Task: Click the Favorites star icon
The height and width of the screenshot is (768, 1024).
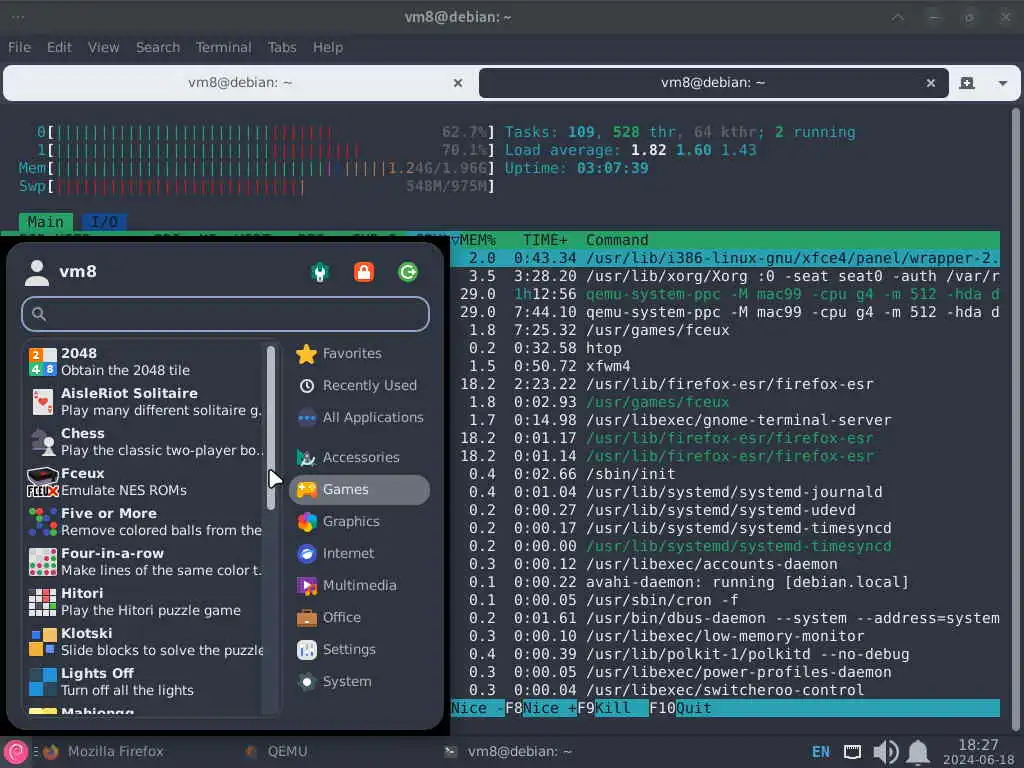Action: point(306,354)
